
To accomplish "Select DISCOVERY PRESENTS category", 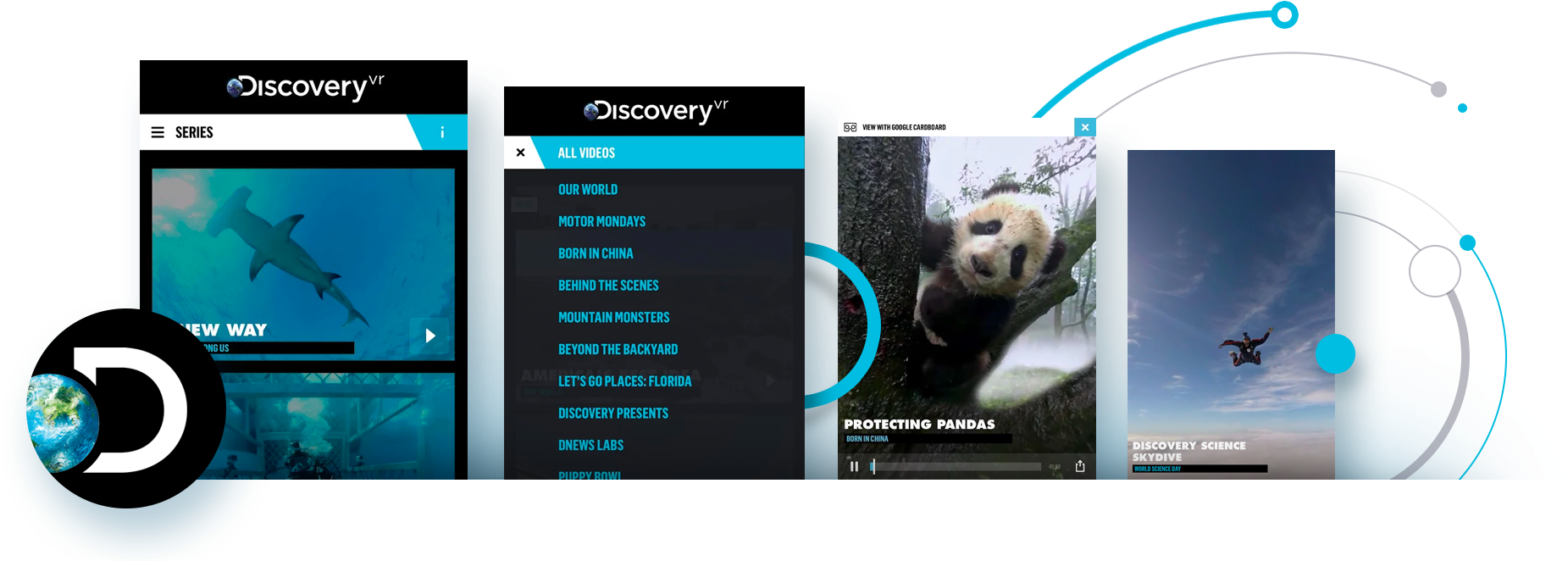I will [613, 414].
